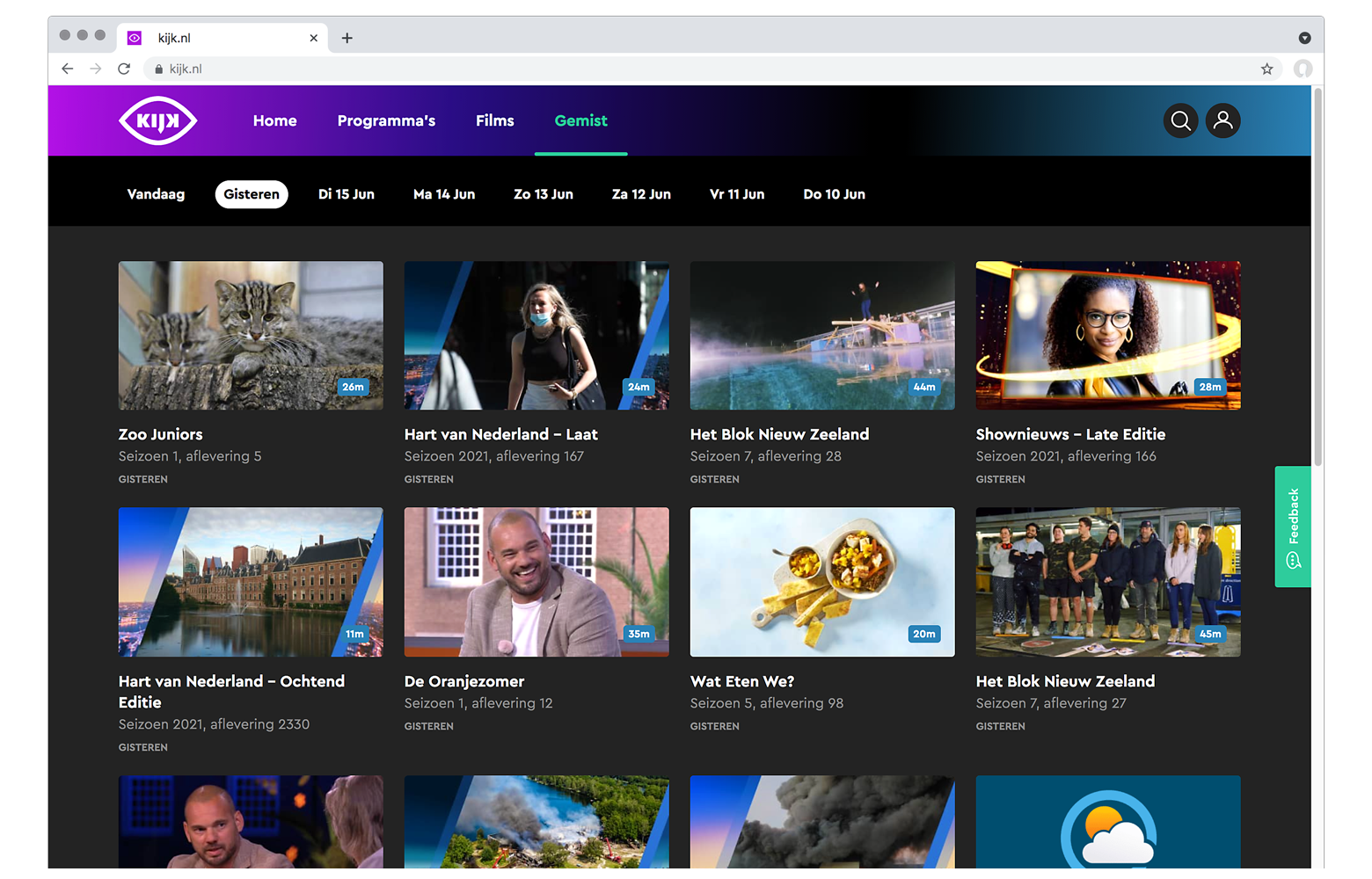Click the 26m duration badge

tap(353, 387)
